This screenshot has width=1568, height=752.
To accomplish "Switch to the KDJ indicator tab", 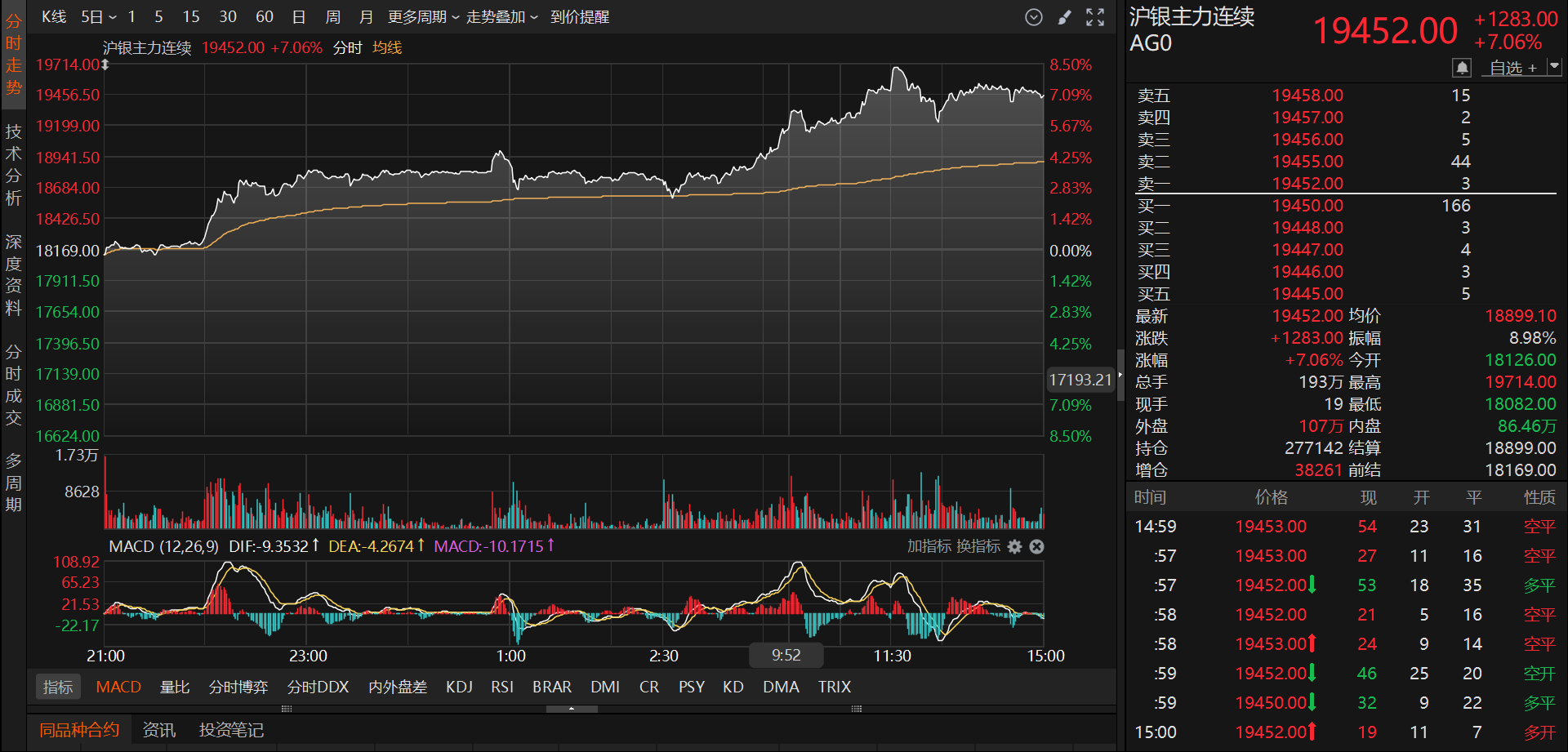I will (459, 687).
